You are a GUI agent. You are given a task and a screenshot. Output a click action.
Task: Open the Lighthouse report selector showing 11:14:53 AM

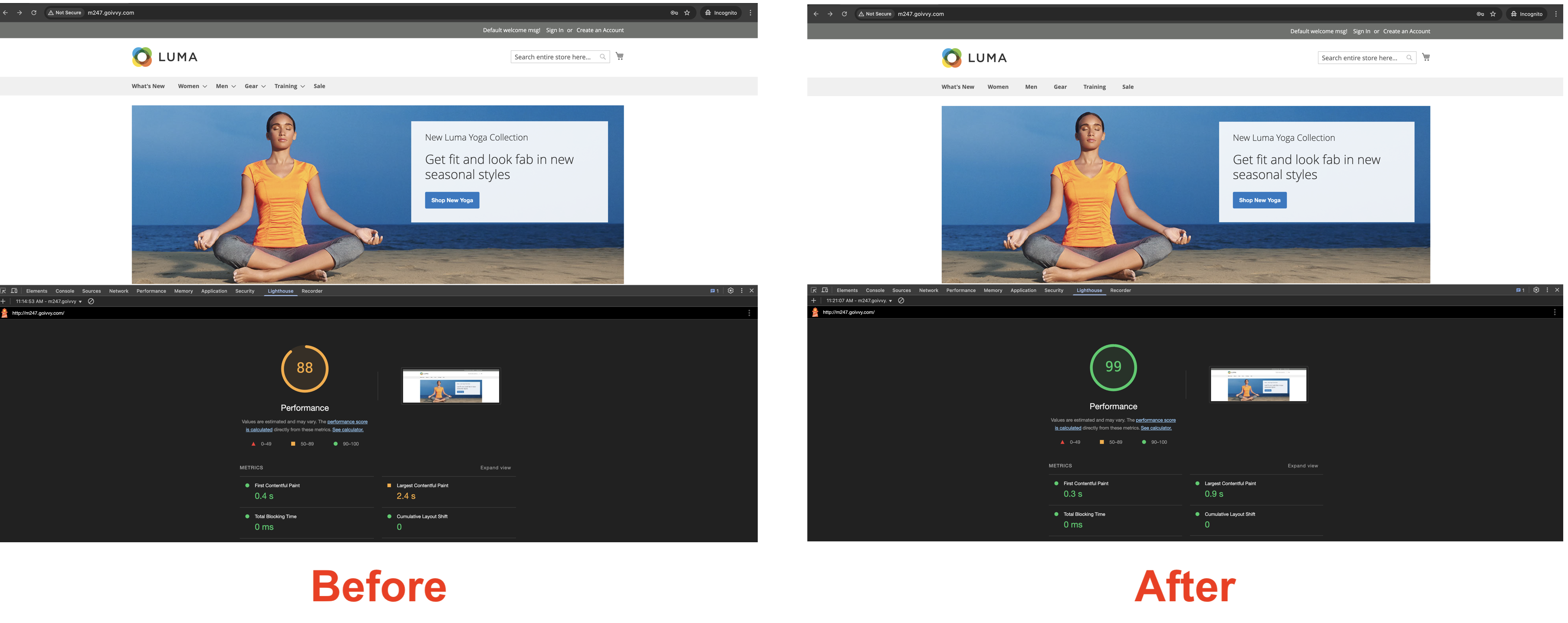click(x=52, y=301)
